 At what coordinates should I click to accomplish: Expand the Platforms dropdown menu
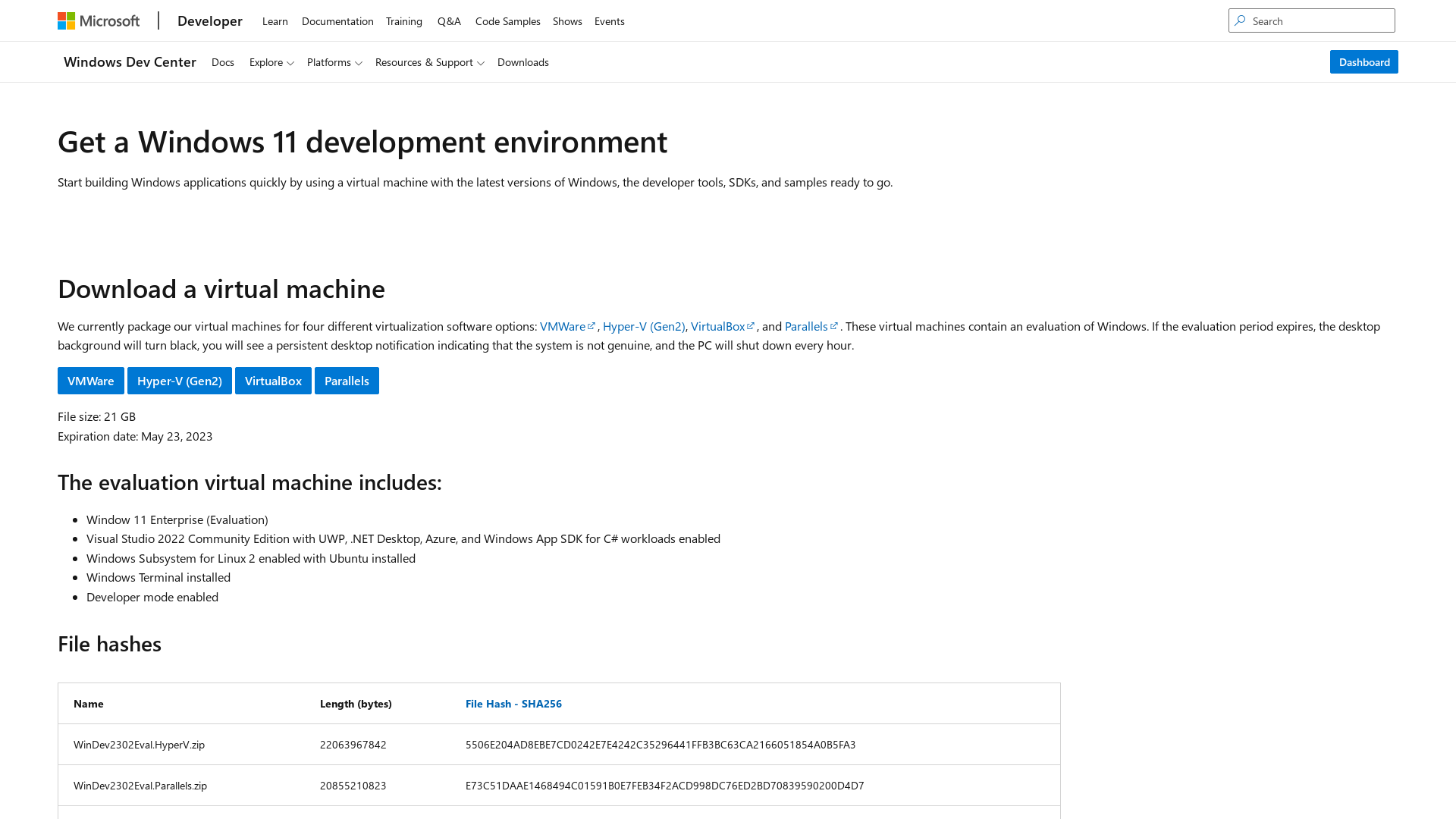pyautogui.click(x=335, y=62)
